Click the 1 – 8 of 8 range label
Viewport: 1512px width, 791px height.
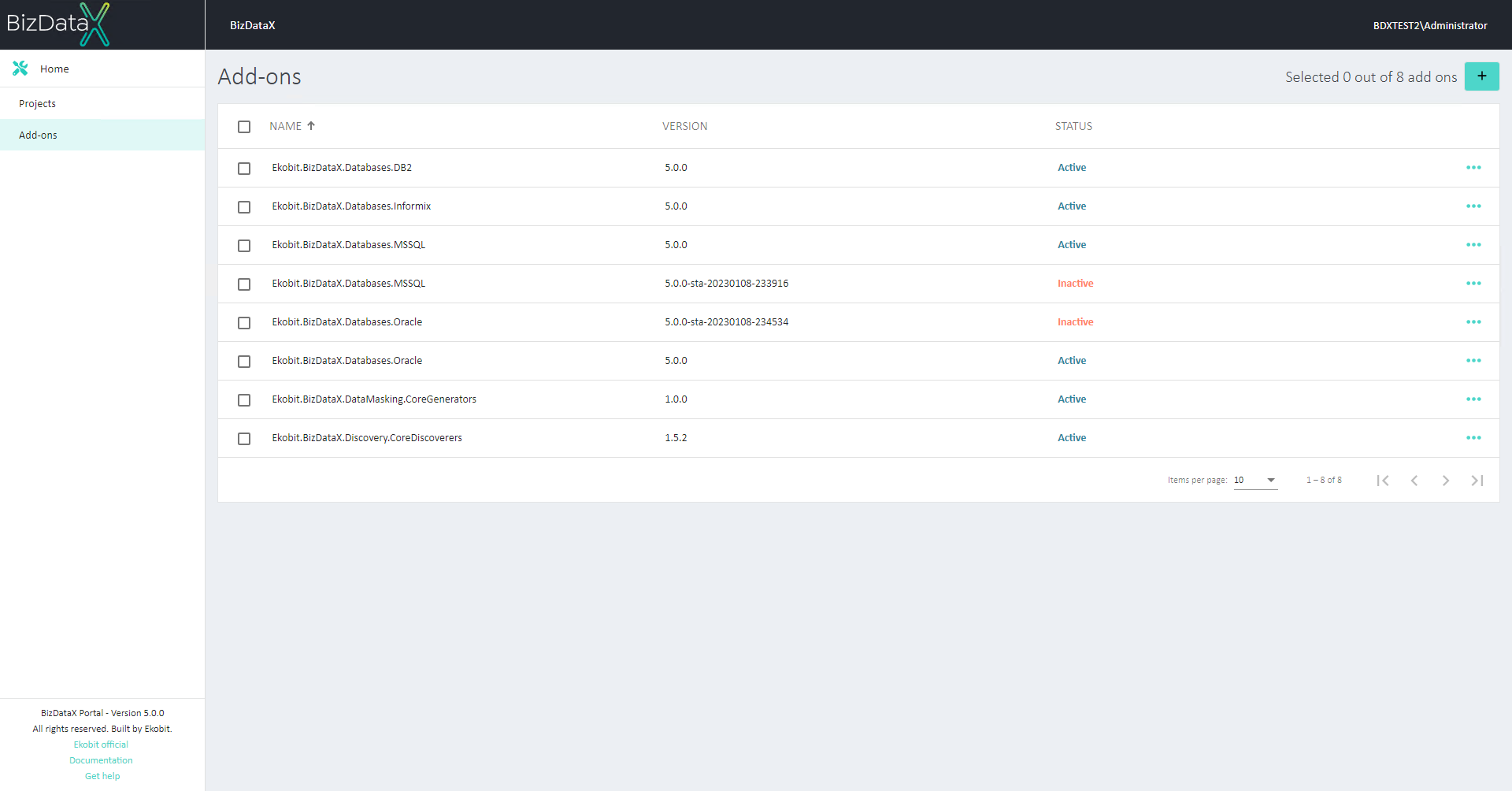coord(1324,480)
